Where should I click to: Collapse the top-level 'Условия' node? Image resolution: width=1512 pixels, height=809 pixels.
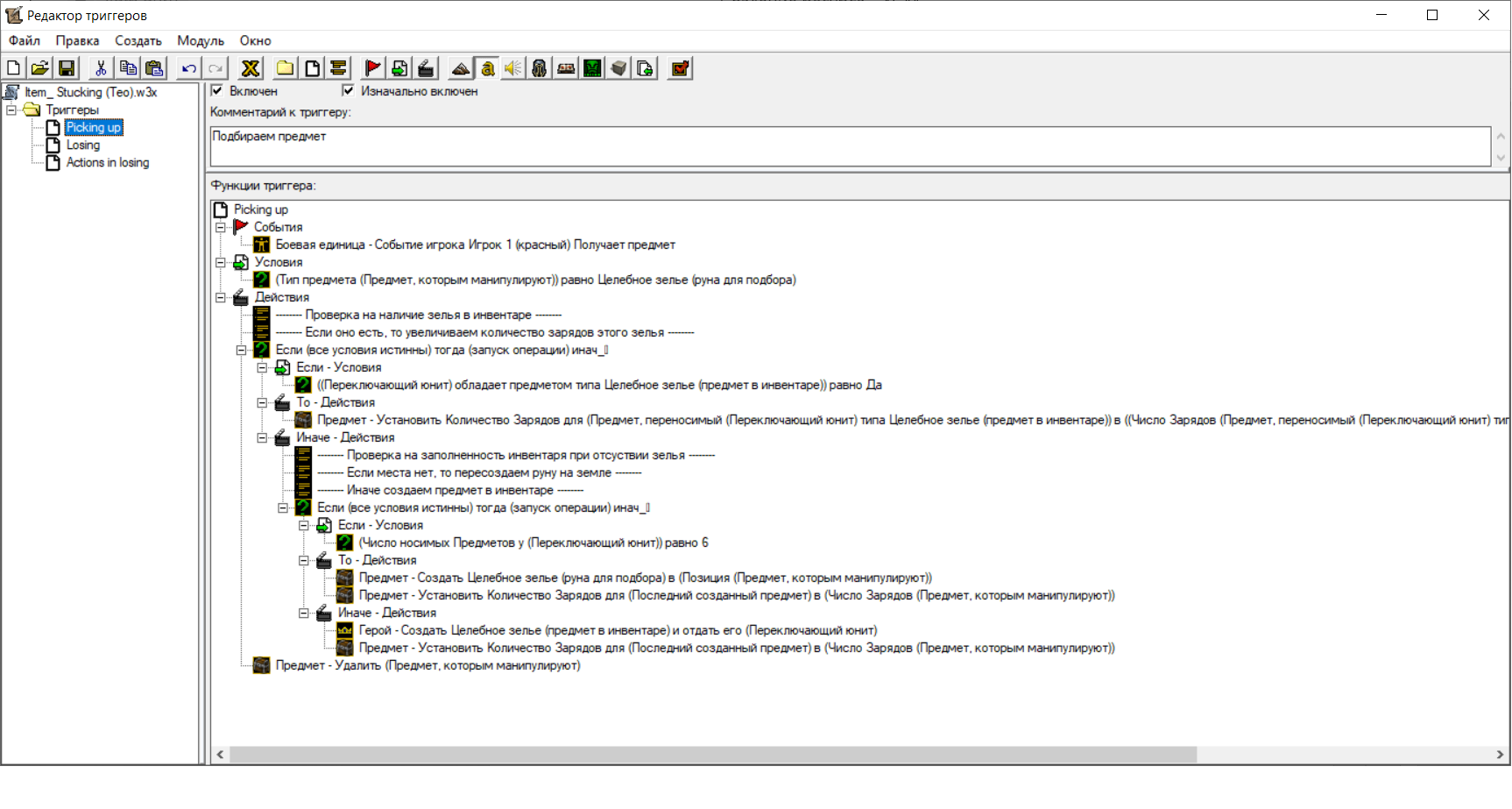tap(221, 262)
